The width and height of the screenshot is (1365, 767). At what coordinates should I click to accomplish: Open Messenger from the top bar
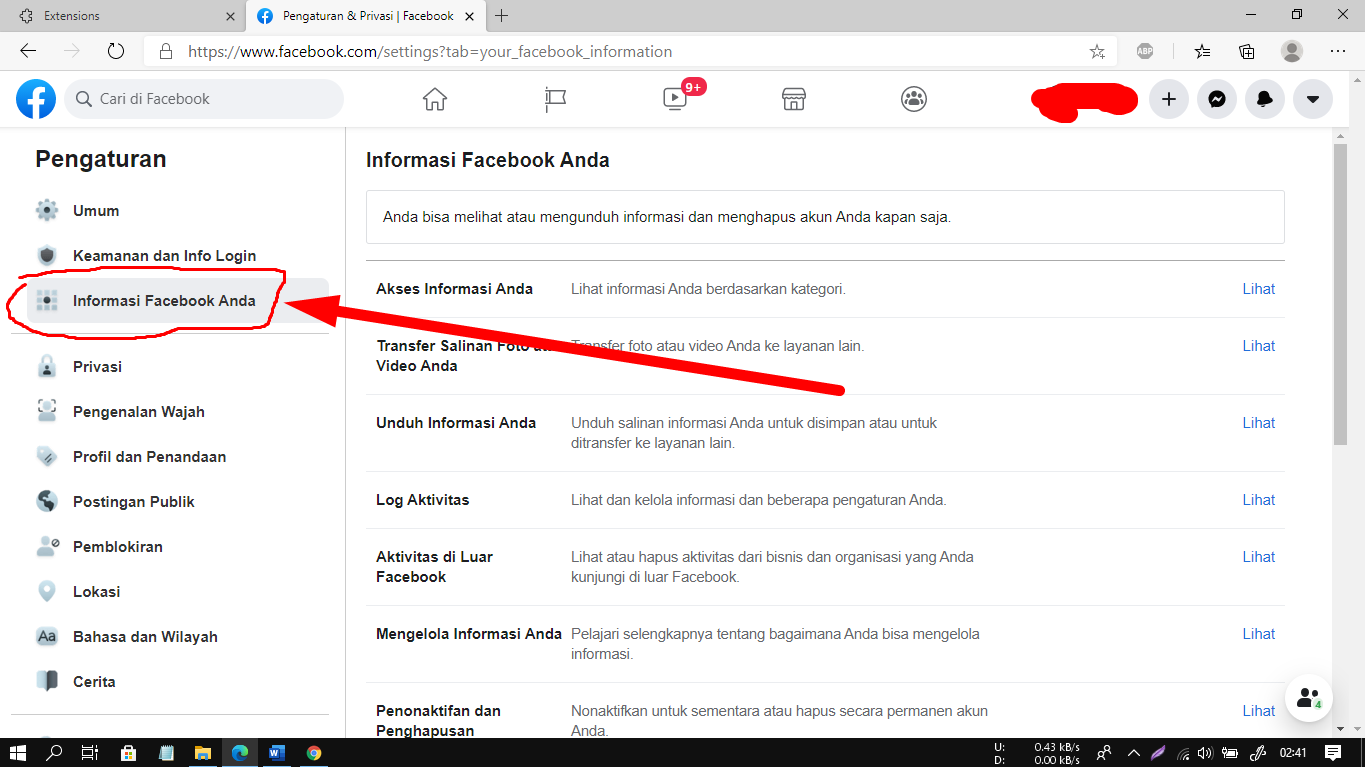(1216, 99)
